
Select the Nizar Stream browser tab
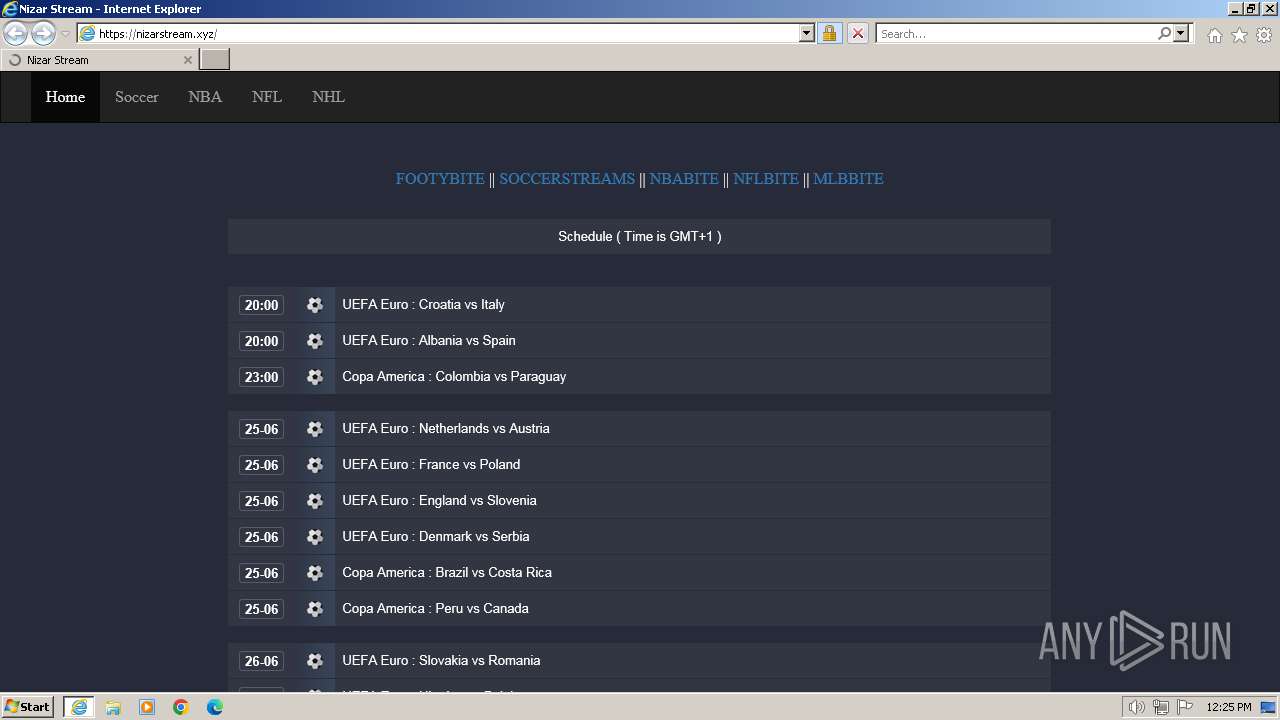tap(98, 60)
